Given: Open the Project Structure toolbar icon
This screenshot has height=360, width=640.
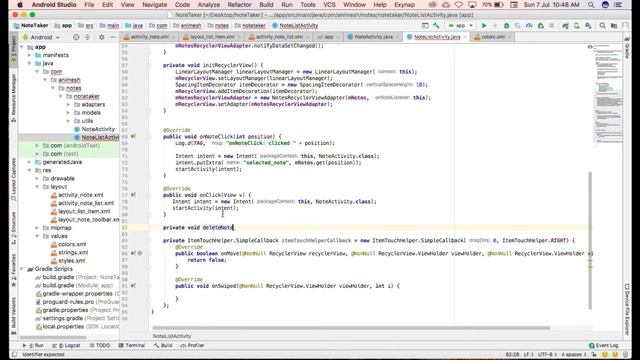Looking at the screenshot, I should click(x=614, y=25).
